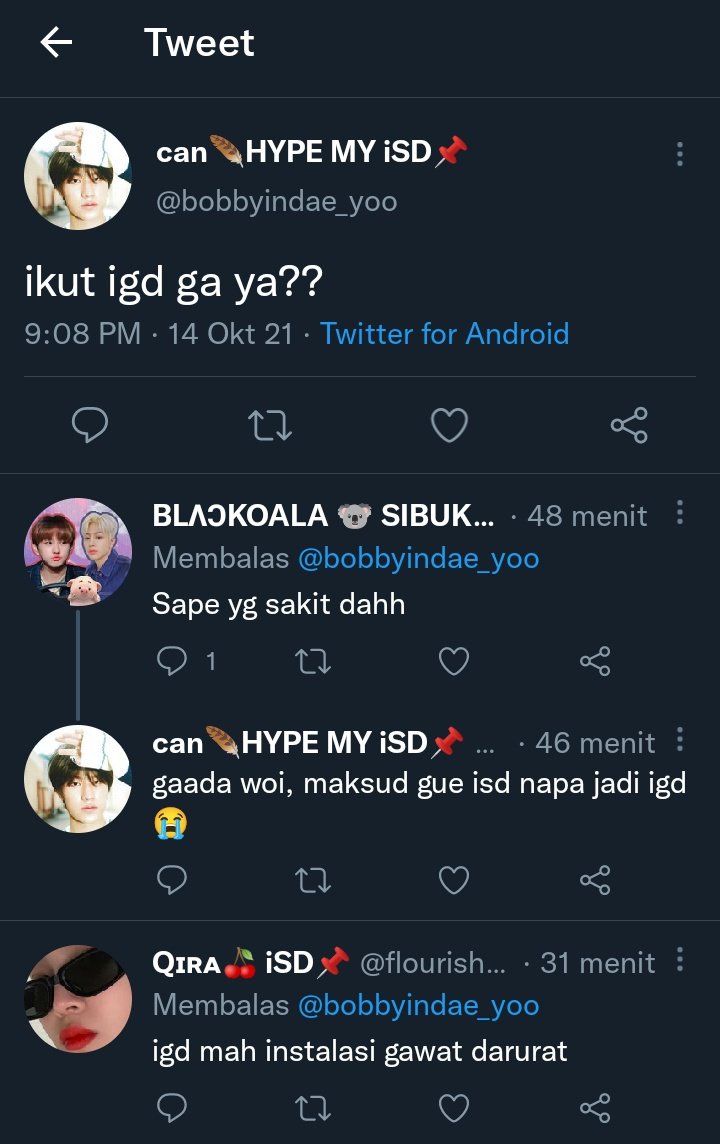Reply to "Sape yg sakit dahh" tweet
The width and height of the screenshot is (720, 1144).
coord(172,661)
